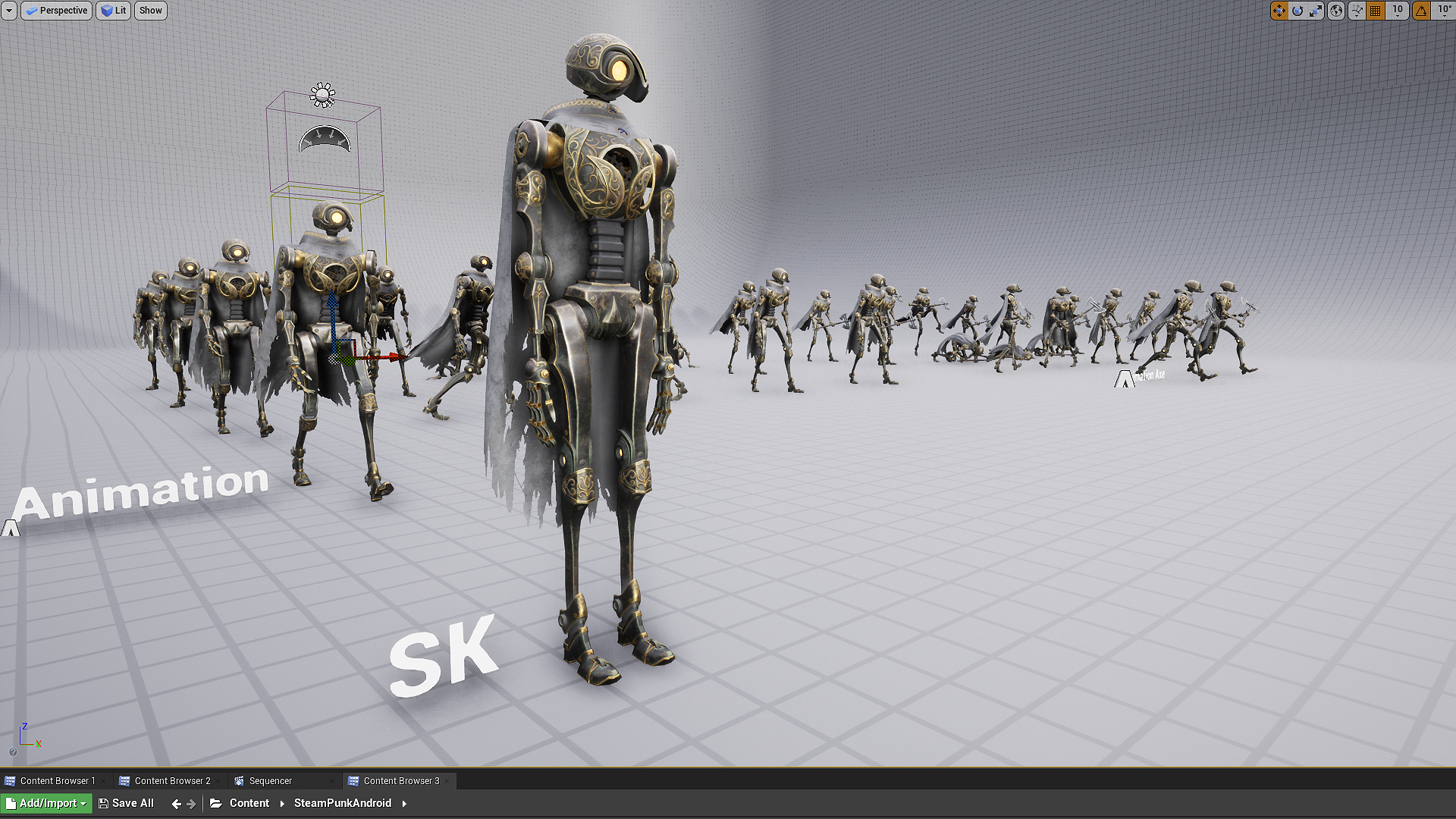The image size is (1456, 819).
Task: Click the forward navigation arrow
Action: pos(191,804)
